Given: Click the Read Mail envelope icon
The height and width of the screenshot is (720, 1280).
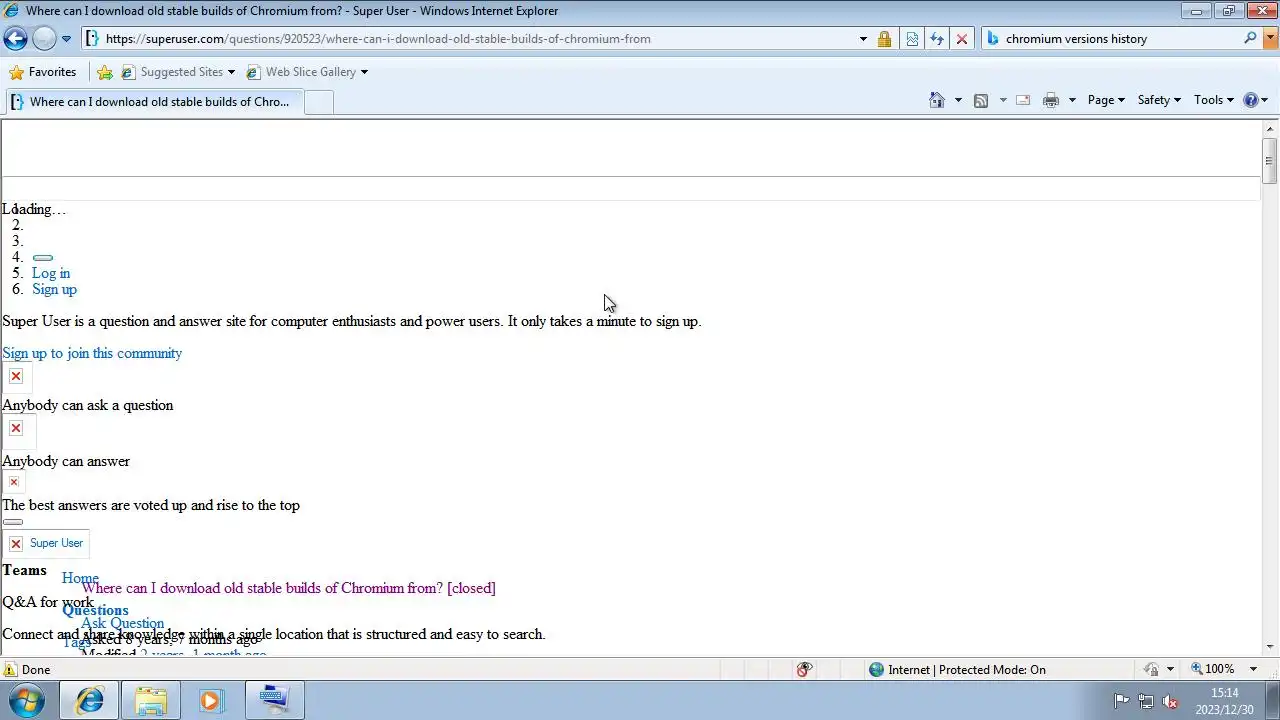Looking at the screenshot, I should (x=1023, y=100).
